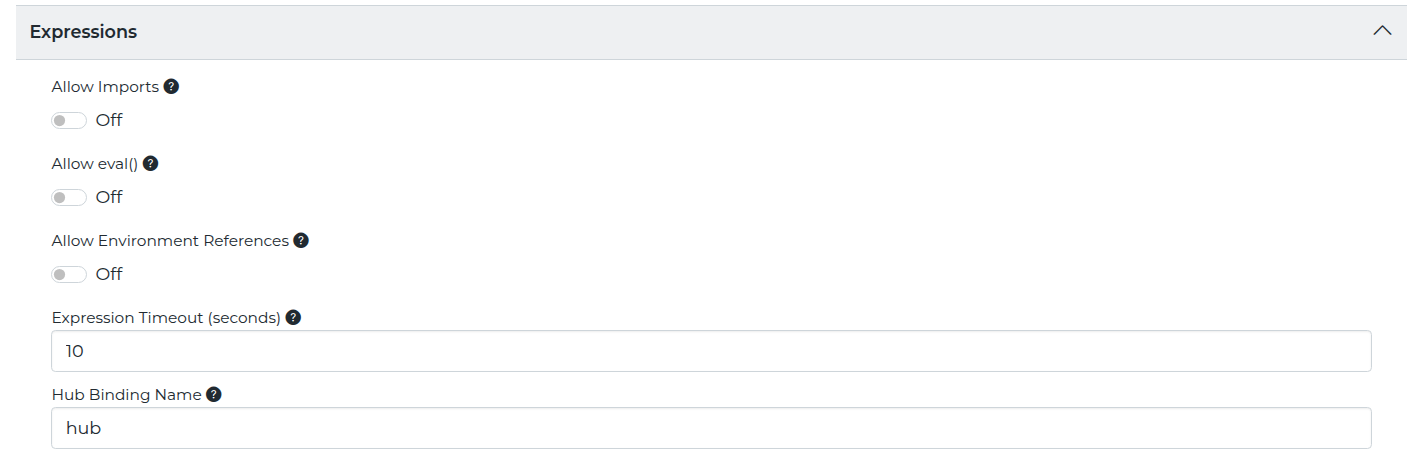
Task: Enable the Allow Imports toggle switch
Action: pos(69,121)
